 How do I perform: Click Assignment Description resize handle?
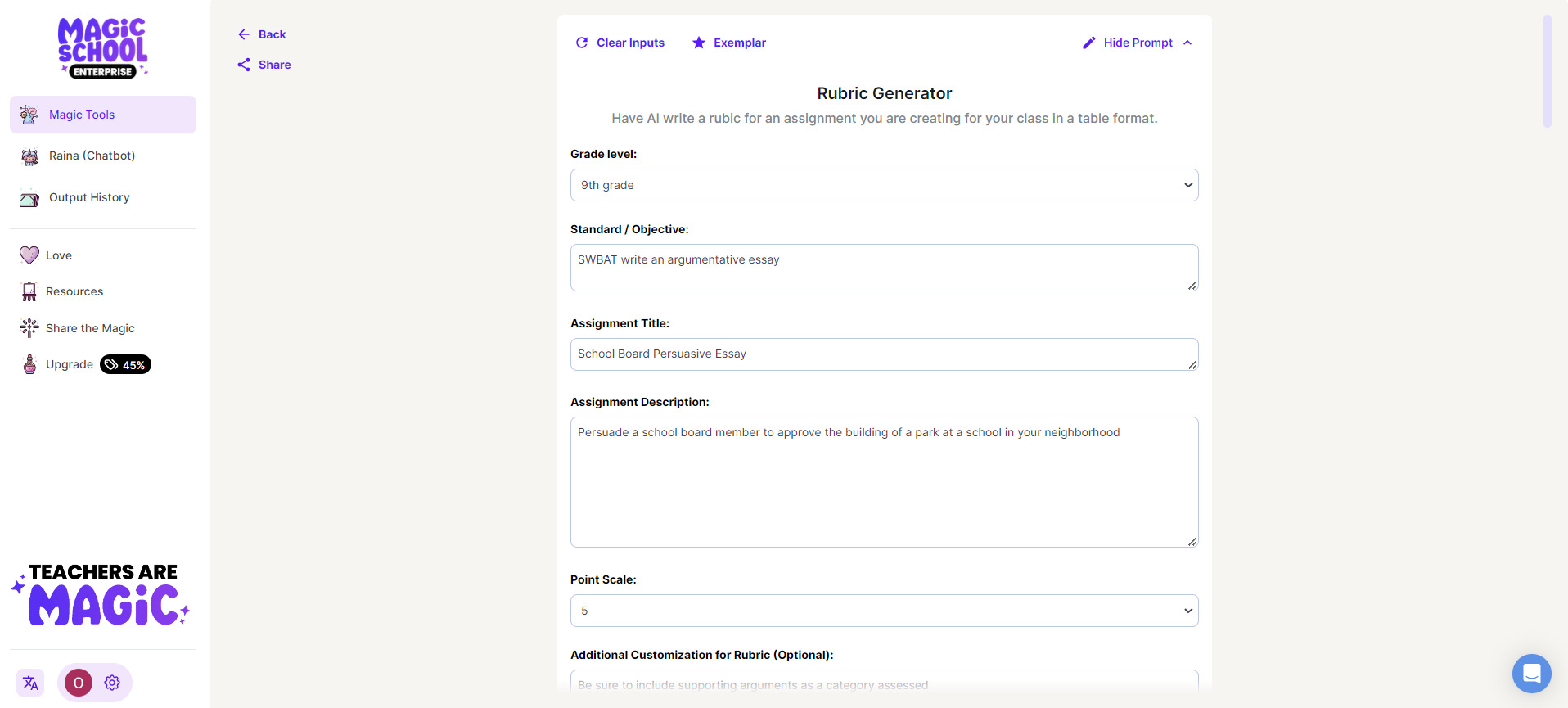tap(1192, 542)
